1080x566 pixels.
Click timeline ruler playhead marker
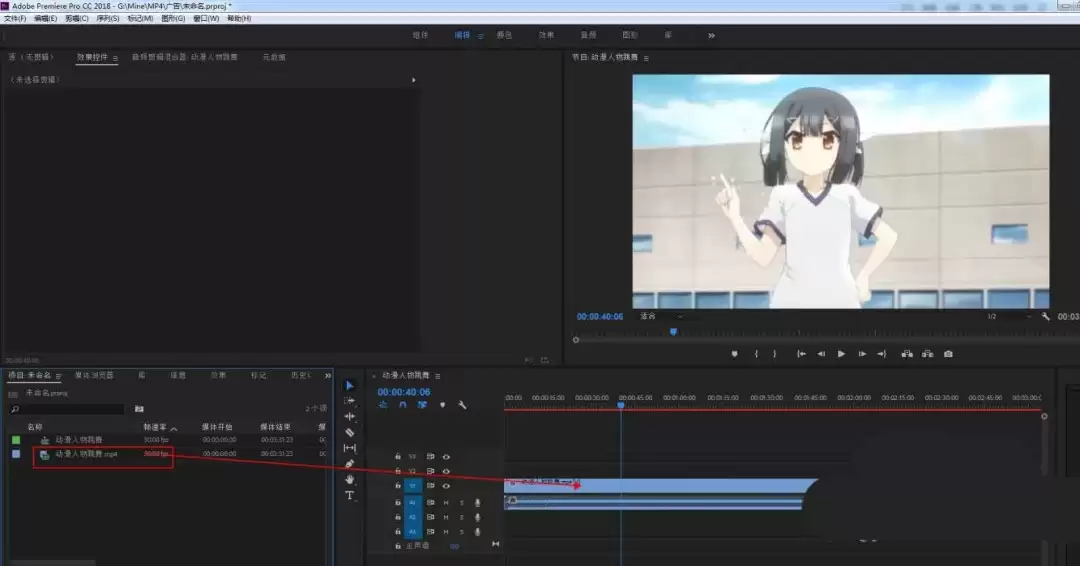(621, 406)
